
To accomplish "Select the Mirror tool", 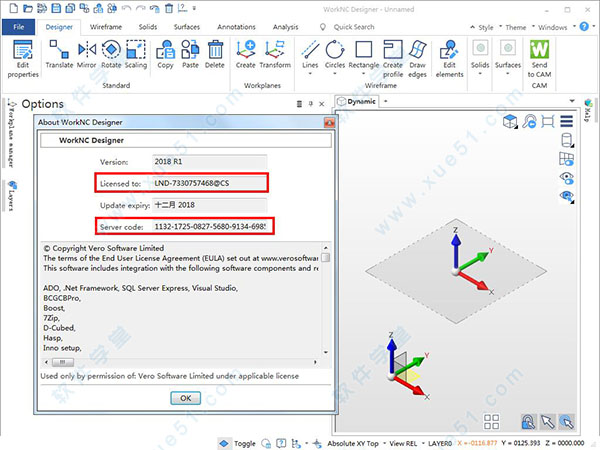I will pos(86,55).
